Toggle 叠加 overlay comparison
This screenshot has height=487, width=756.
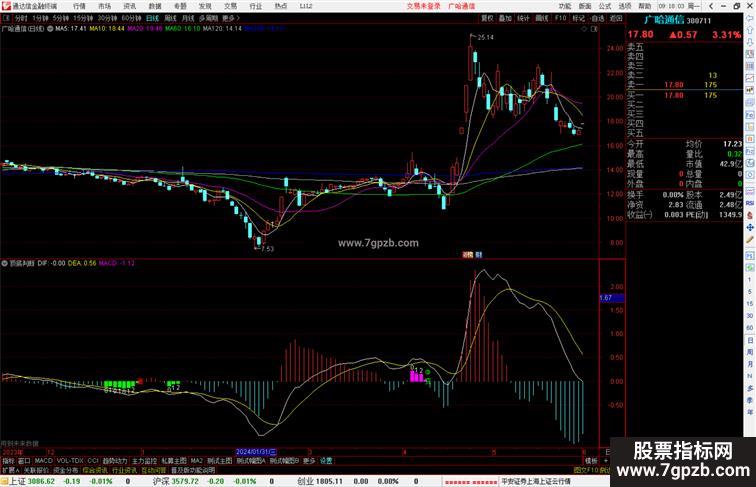(x=505, y=18)
